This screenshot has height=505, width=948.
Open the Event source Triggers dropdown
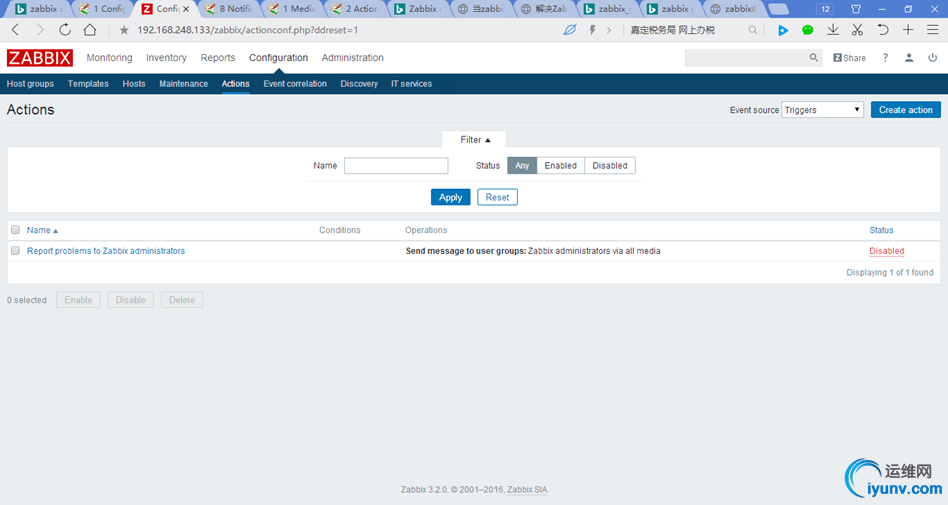(x=822, y=110)
